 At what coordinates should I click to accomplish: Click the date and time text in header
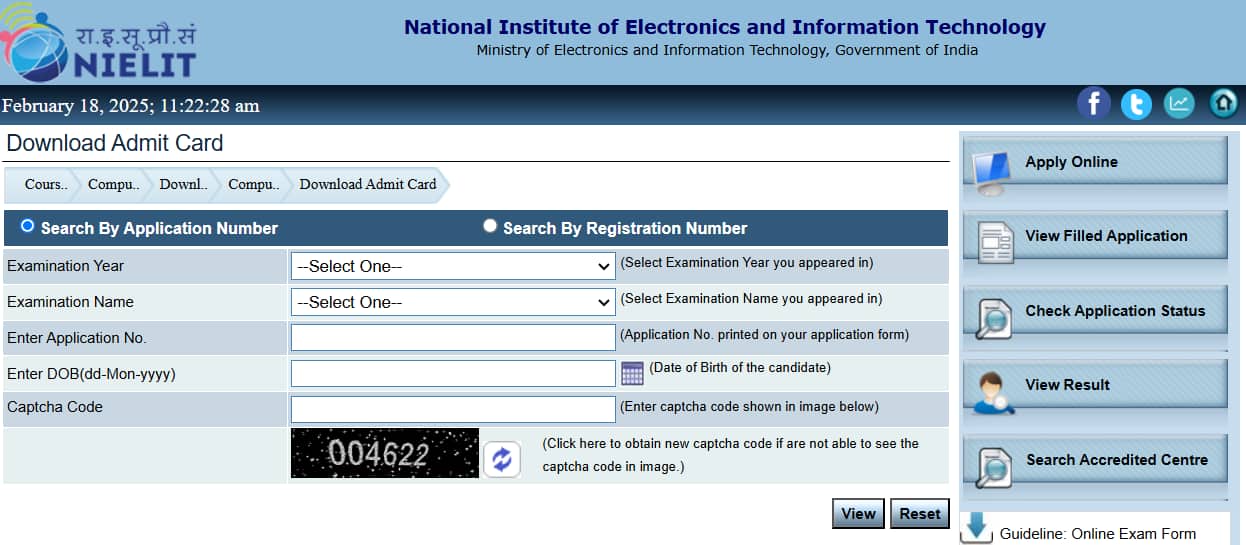coord(130,105)
